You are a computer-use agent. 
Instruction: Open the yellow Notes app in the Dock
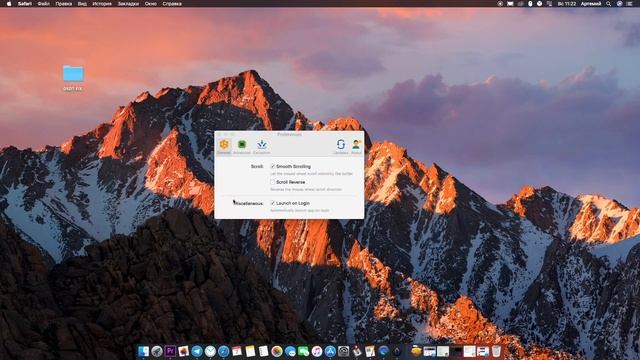point(250,351)
